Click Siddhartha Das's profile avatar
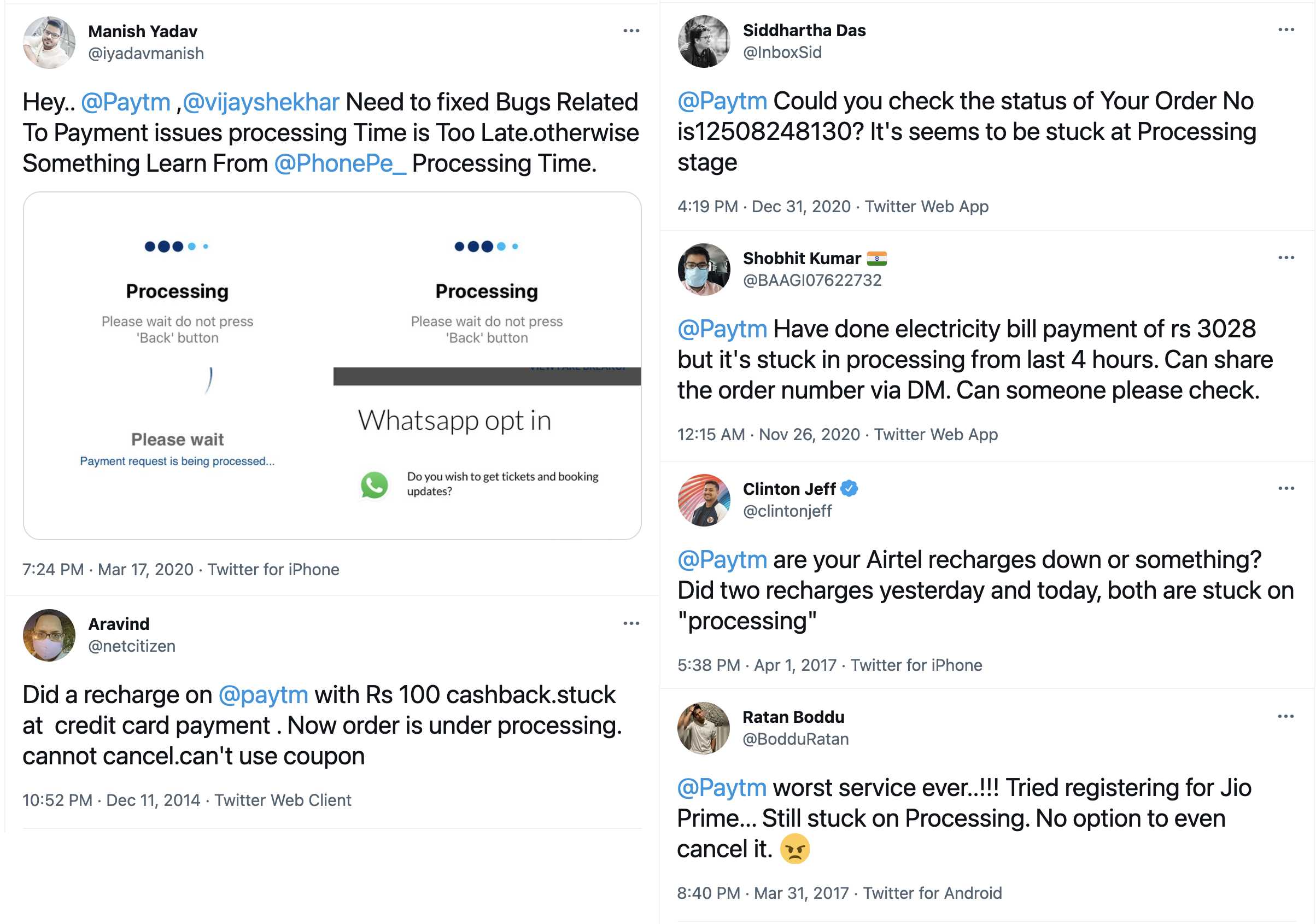Image resolution: width=1316 pixels, height=924 pixels. (704, 41)
